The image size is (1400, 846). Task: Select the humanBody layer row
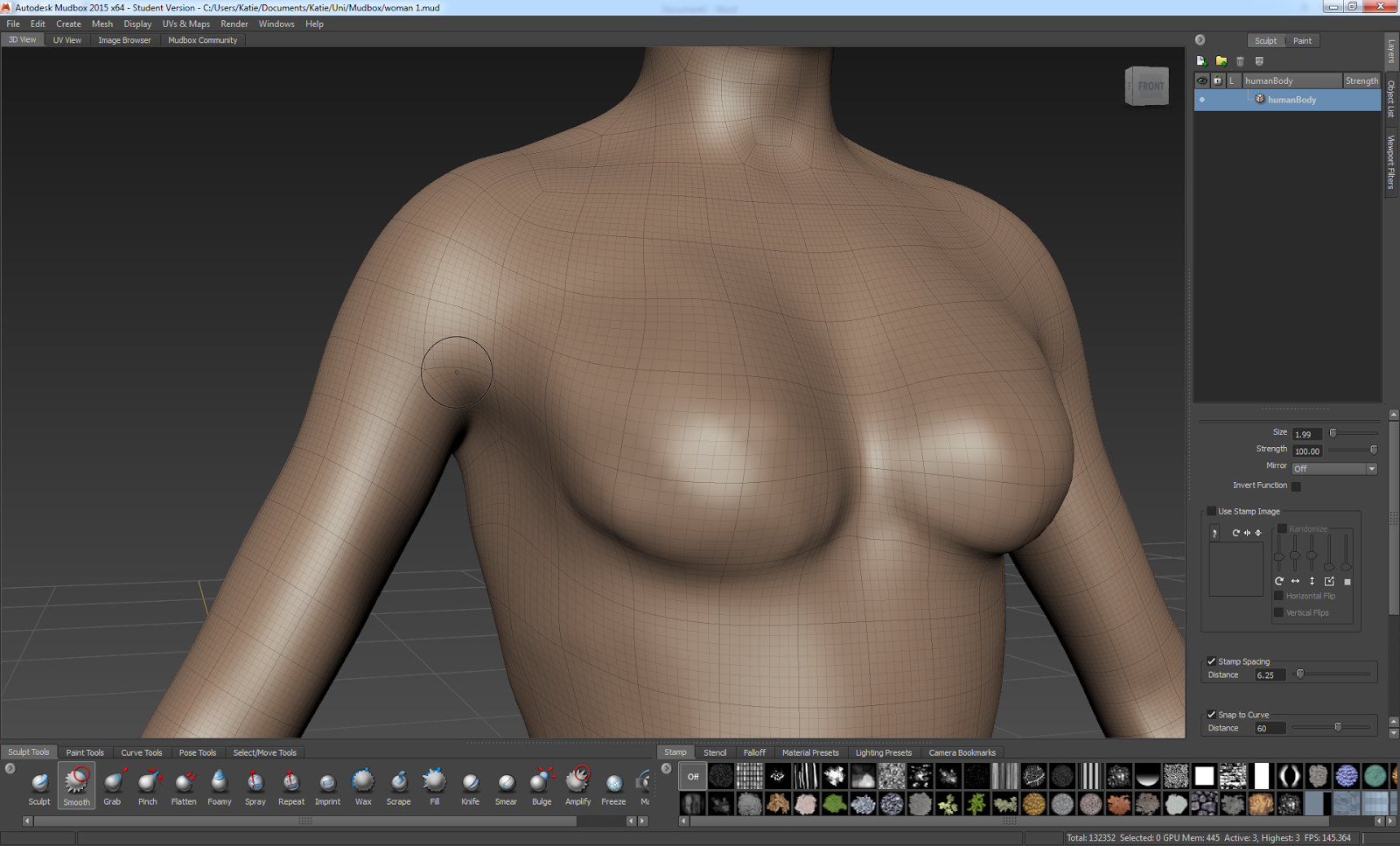(1288, 100)
